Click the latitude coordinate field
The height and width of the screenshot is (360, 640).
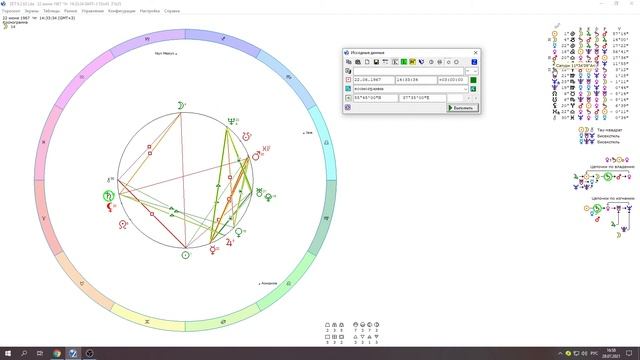(x=376, y=98)
